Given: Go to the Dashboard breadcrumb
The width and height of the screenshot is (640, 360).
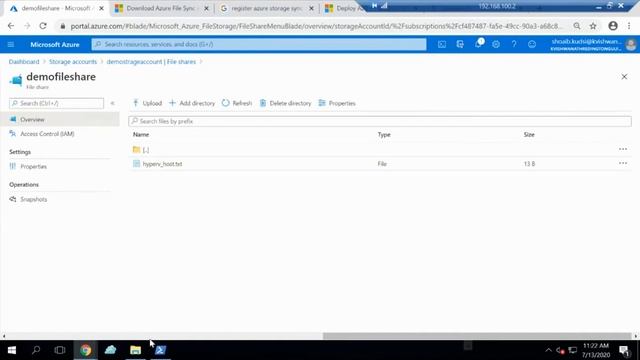Looking at the screenshot, I should point(24,62).
